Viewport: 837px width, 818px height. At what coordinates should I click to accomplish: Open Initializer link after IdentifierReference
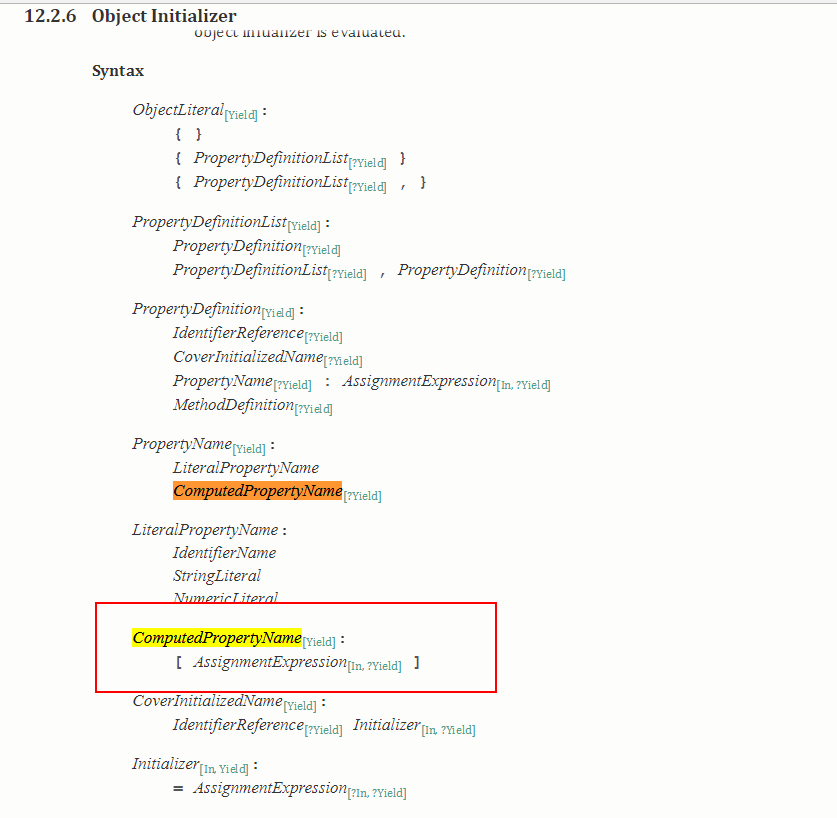pos(387,725)
